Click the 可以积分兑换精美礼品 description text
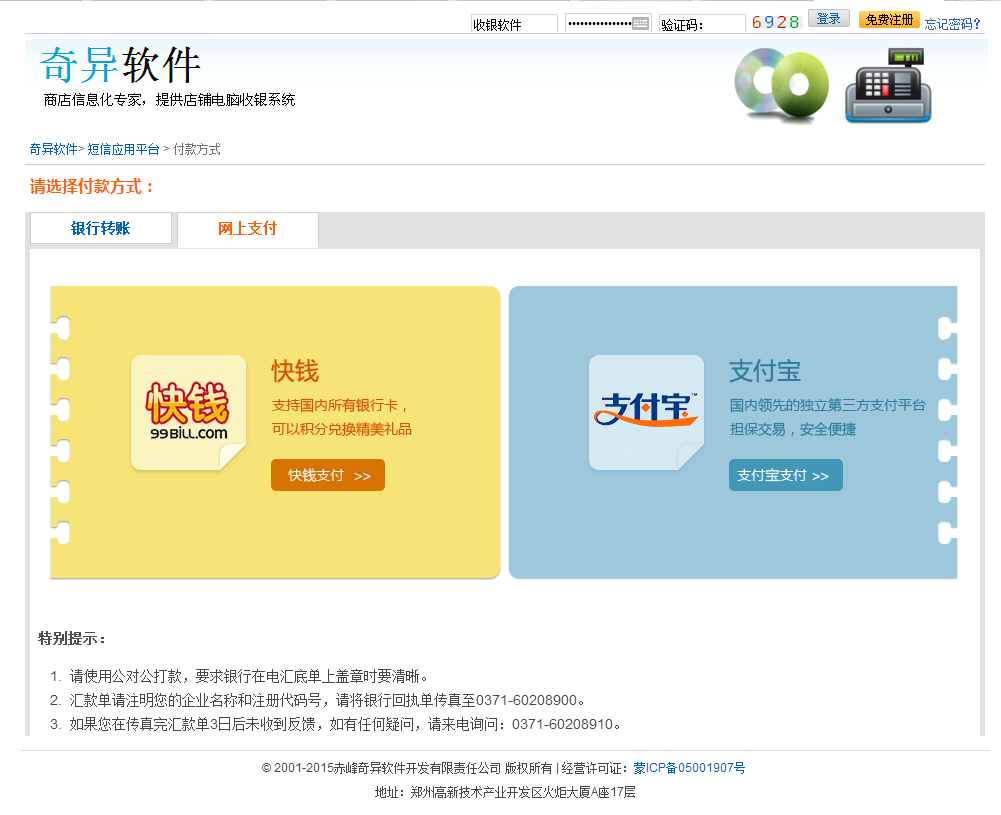1001x815 pixels. tap(342, 429)
